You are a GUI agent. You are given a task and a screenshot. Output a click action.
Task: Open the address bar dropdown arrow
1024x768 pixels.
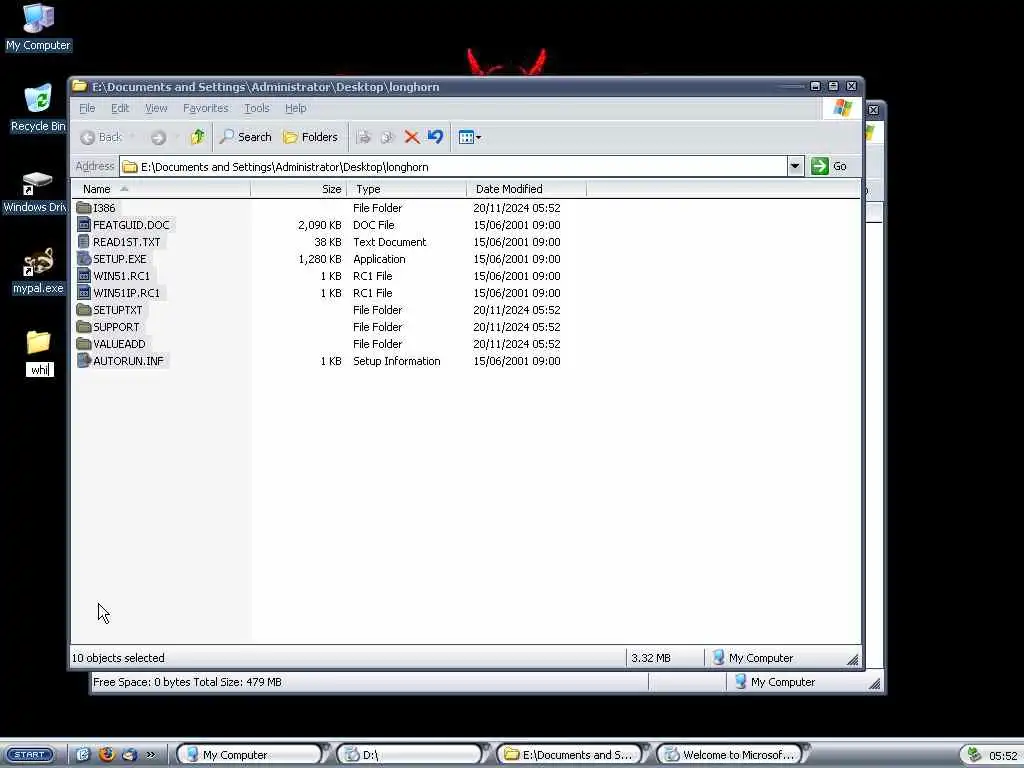pos(795,166)
